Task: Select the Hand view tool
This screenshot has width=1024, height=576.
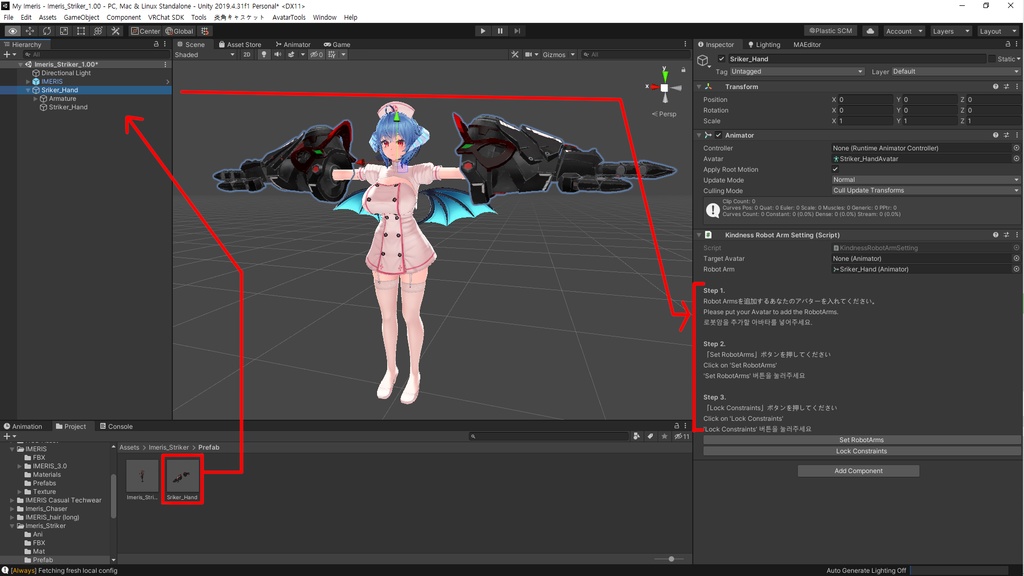Action: point(12,31)
